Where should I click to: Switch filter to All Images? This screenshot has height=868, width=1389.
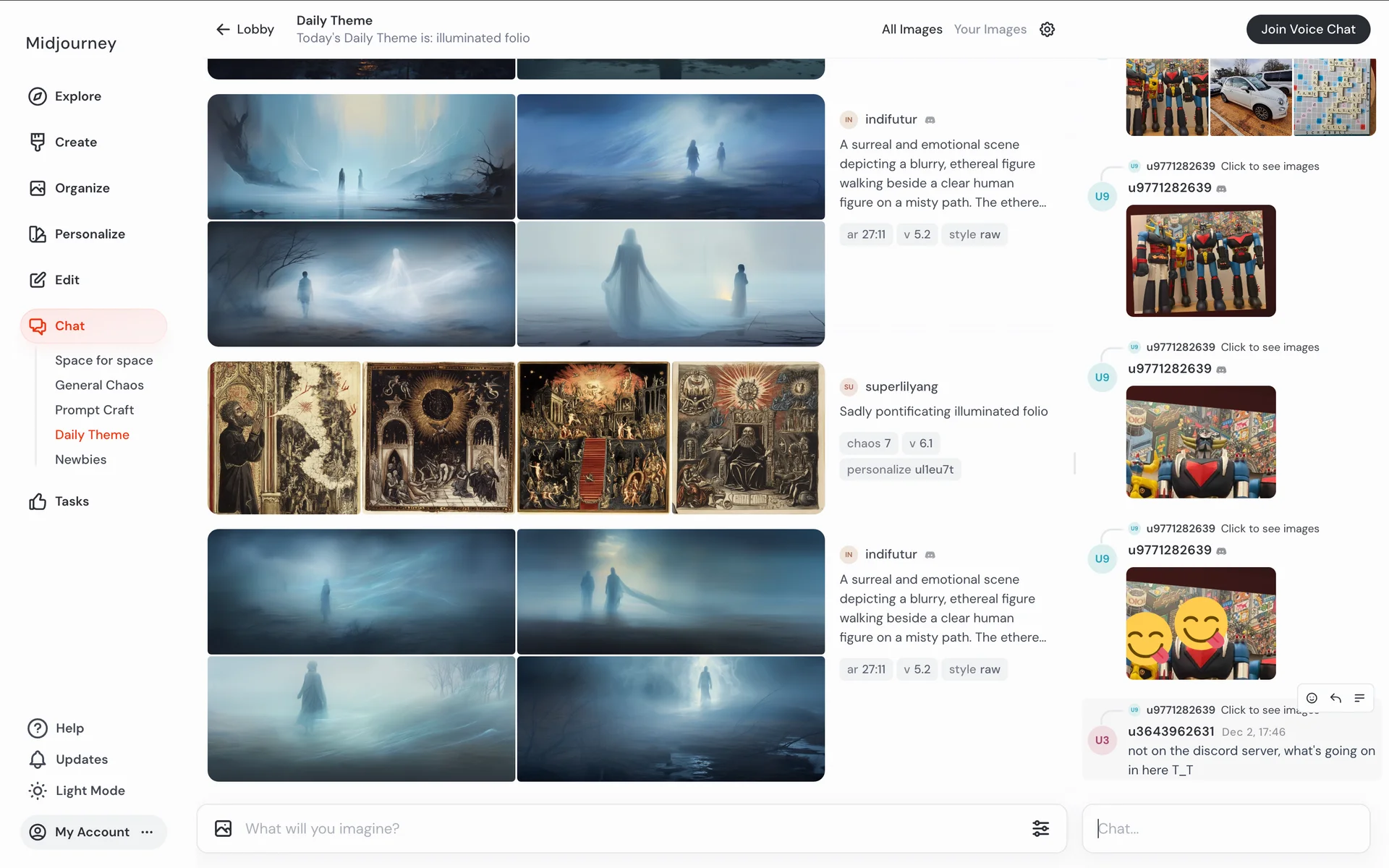[x=912, y=30]
